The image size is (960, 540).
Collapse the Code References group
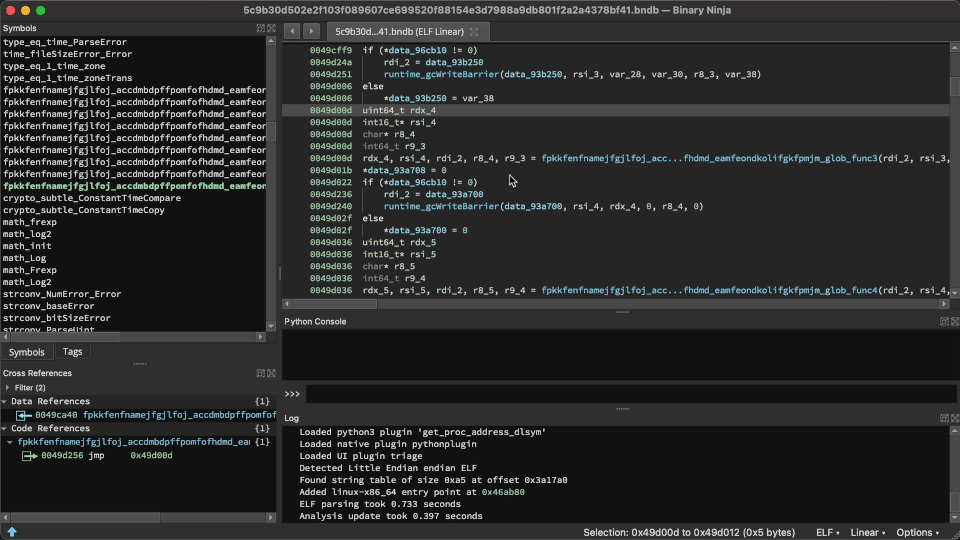[x=6, y=428]
